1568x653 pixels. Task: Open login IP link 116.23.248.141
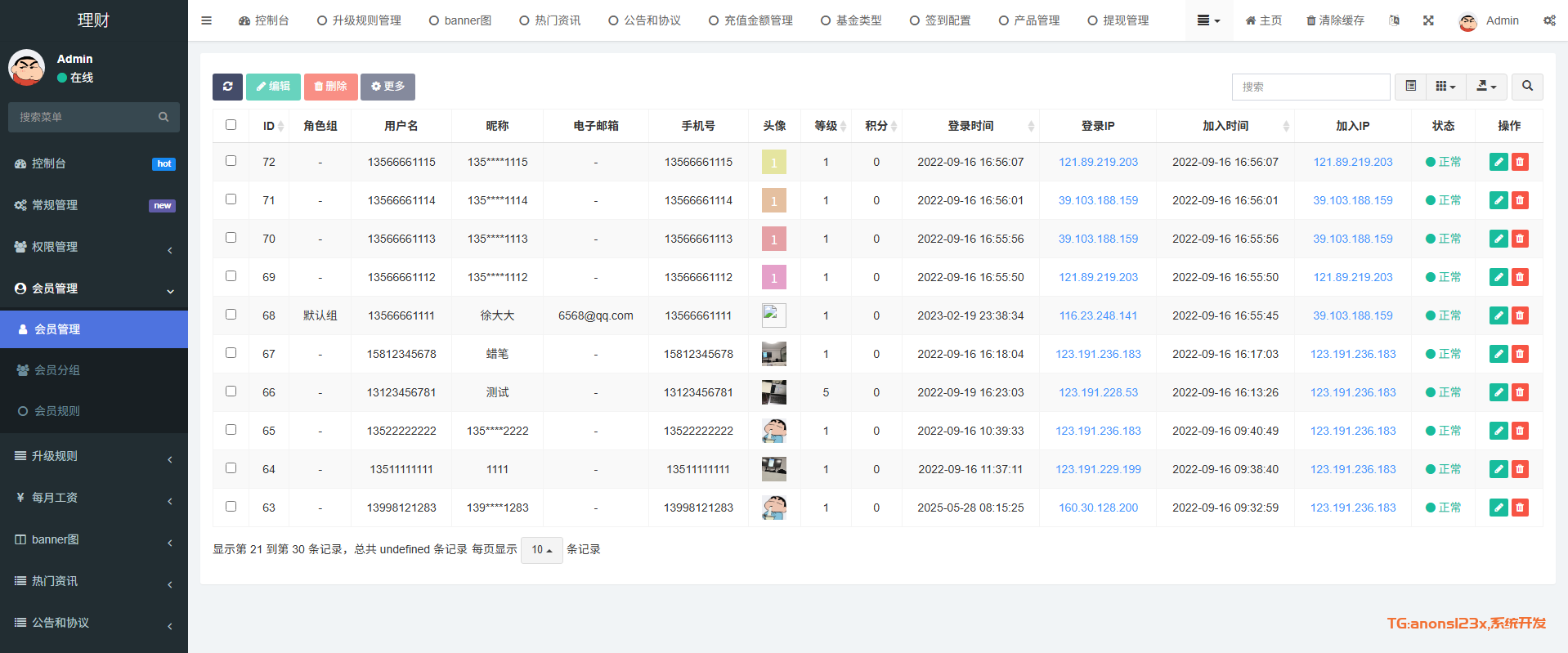coord(1098,315)
